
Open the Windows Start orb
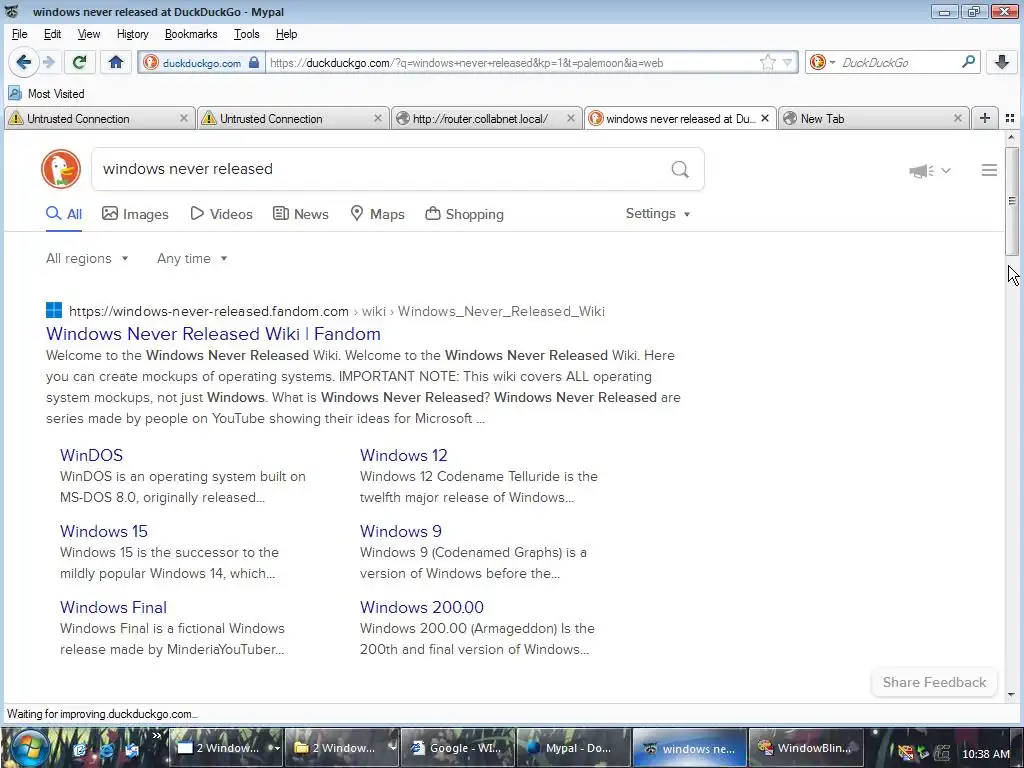pos(29,748)
